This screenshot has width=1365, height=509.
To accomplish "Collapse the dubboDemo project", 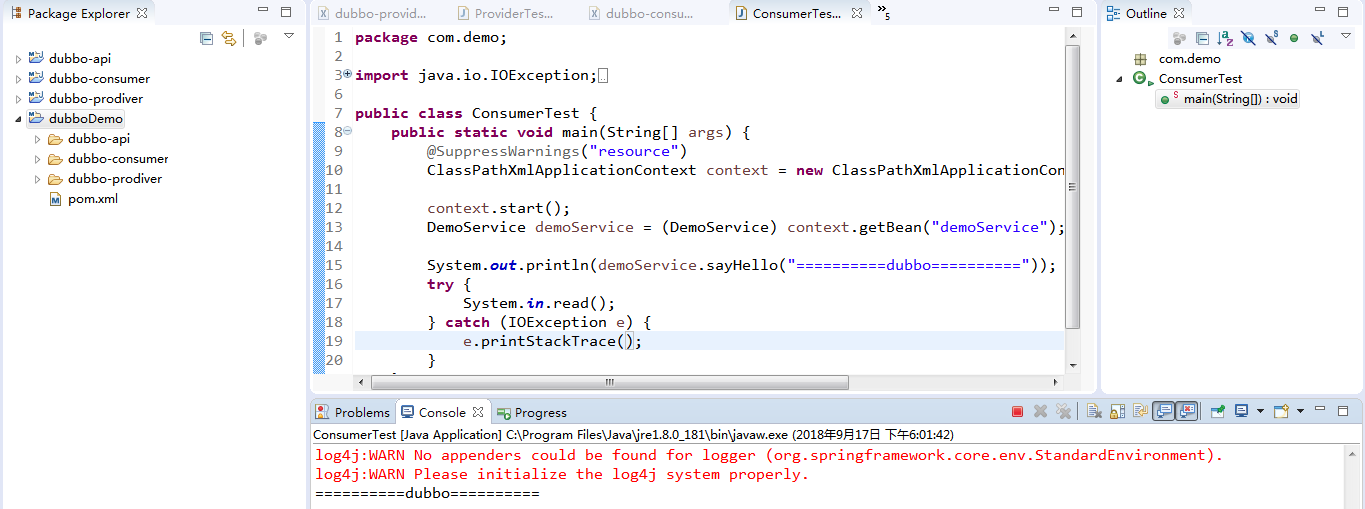I will tap(18, 119).
